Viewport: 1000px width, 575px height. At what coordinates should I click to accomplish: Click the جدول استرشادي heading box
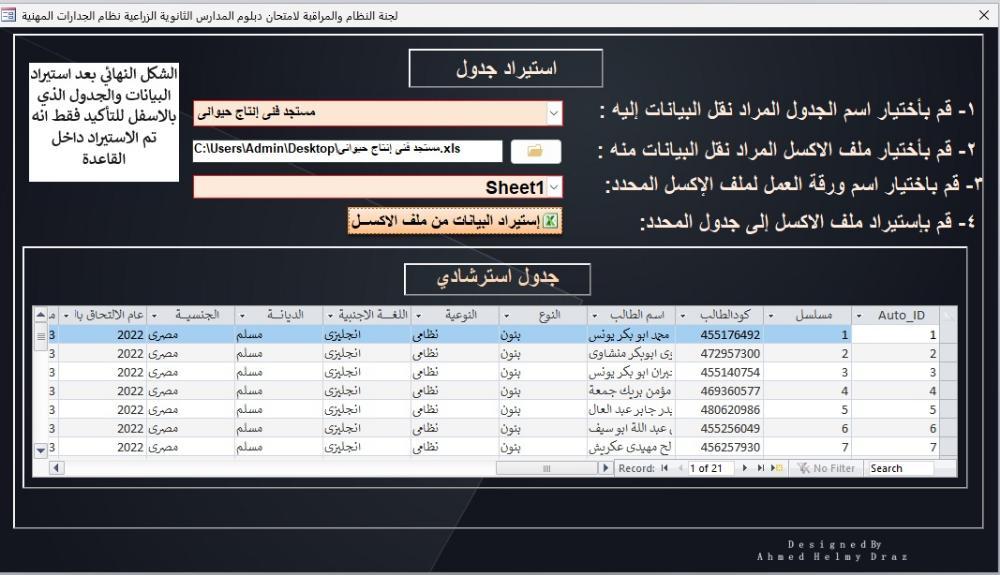497,279
